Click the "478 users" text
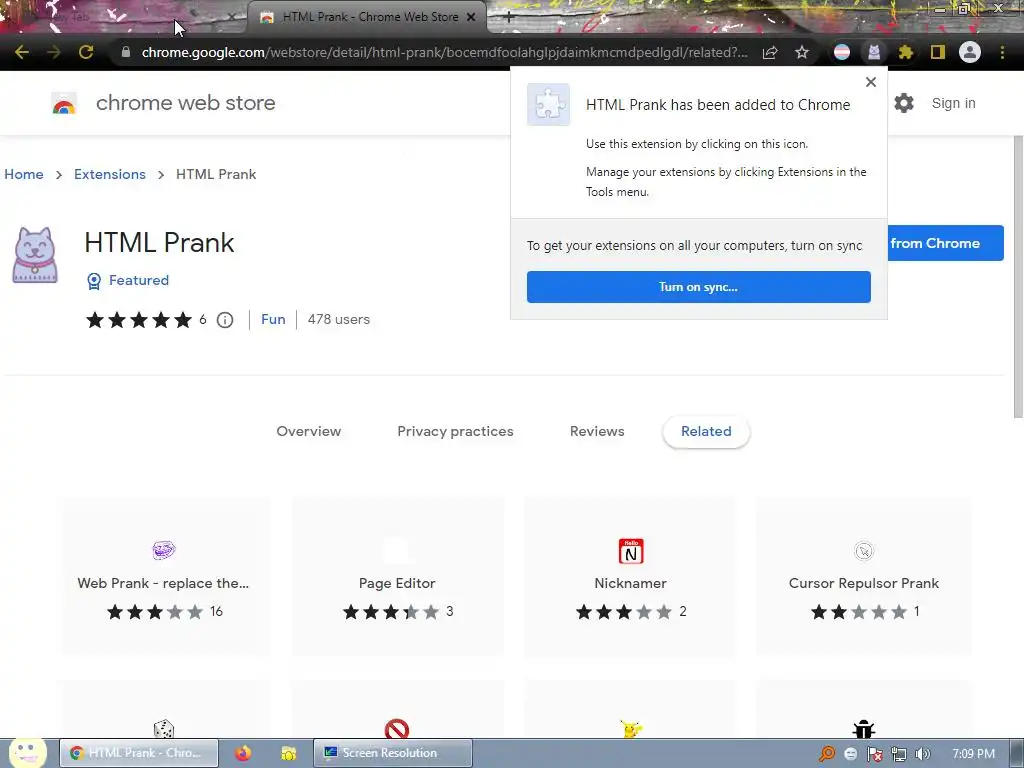 click(x=338, y=319)
